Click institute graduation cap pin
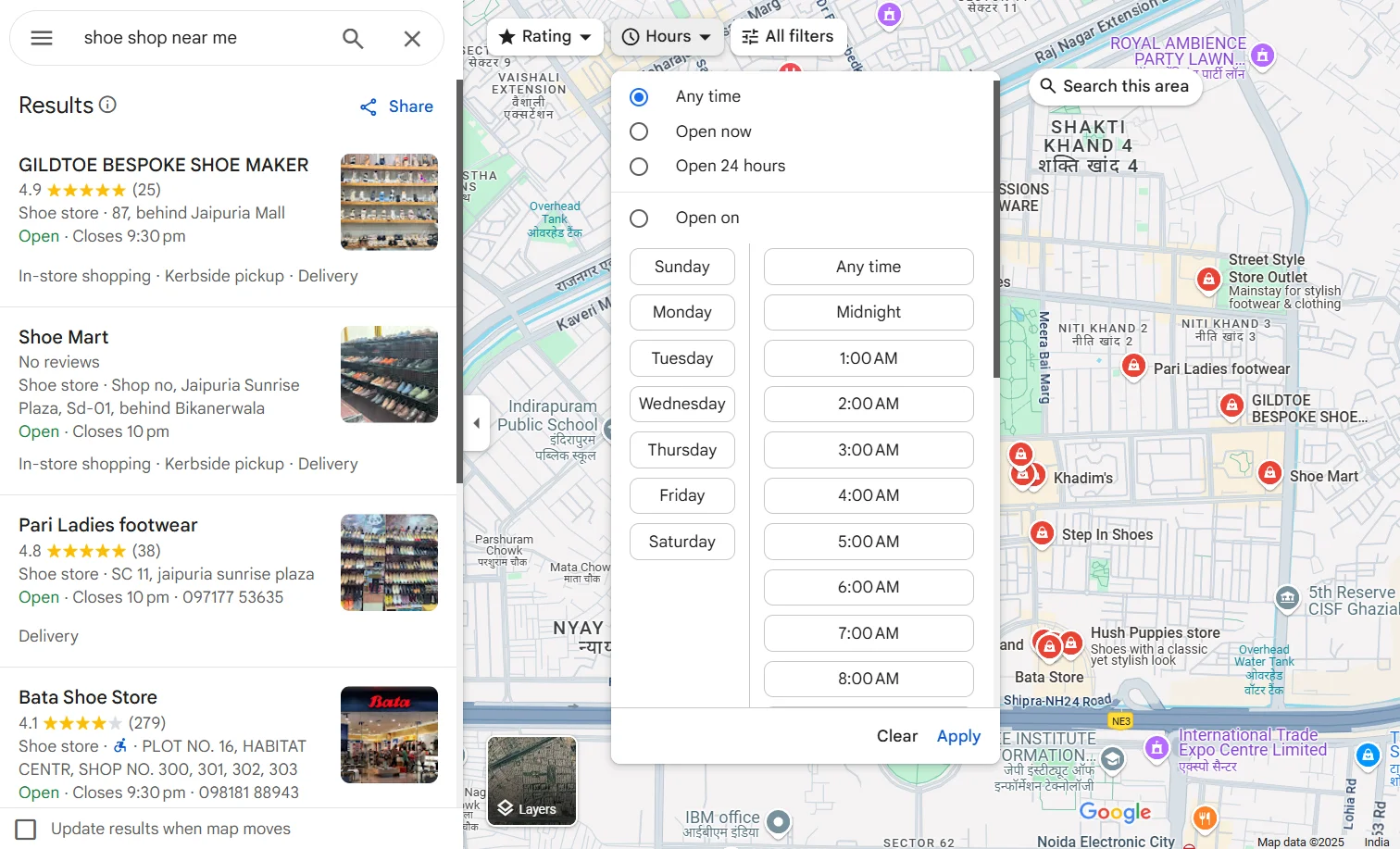 point(1112,760)
